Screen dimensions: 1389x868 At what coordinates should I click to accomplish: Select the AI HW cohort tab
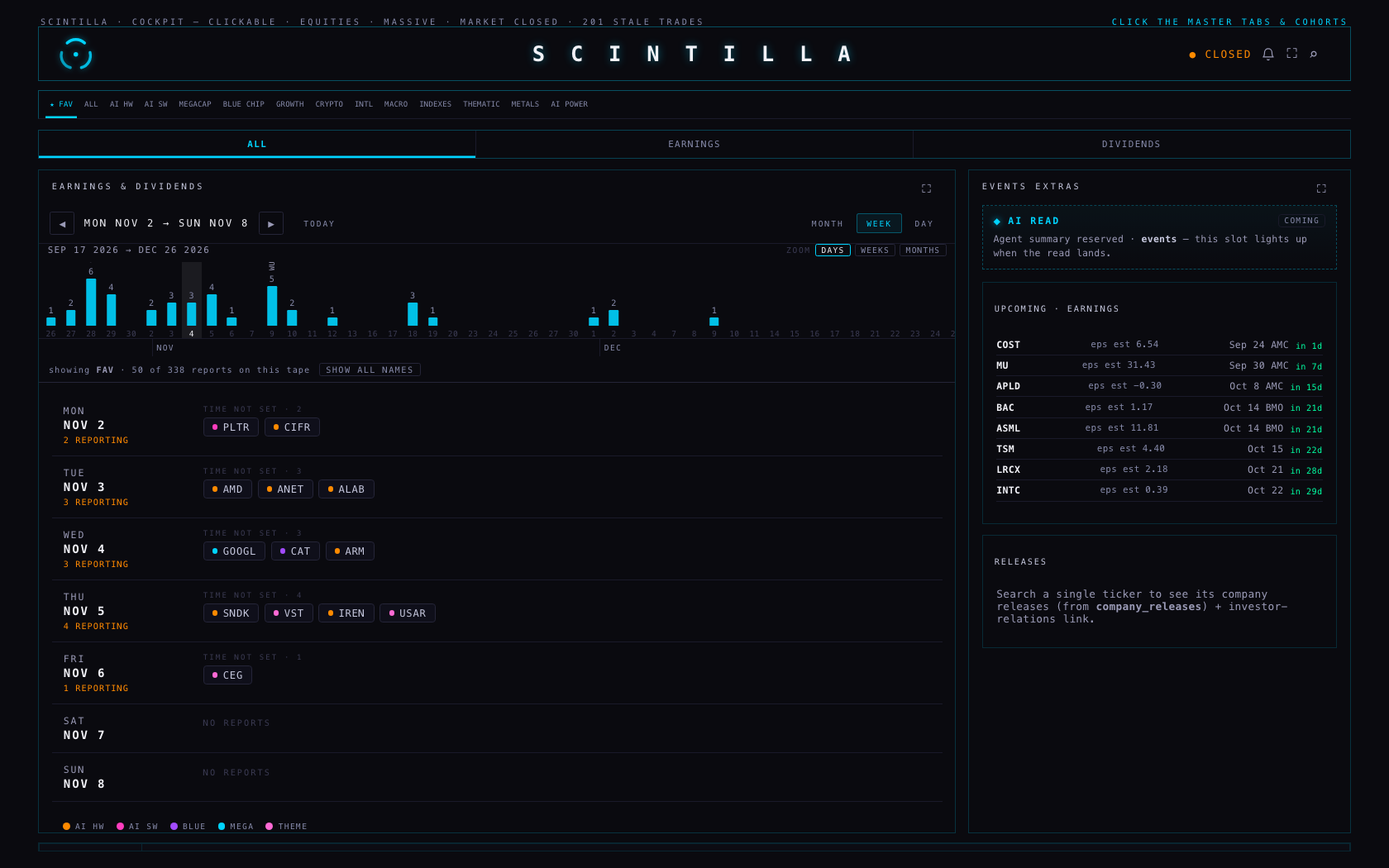click(x=122, y=104)
